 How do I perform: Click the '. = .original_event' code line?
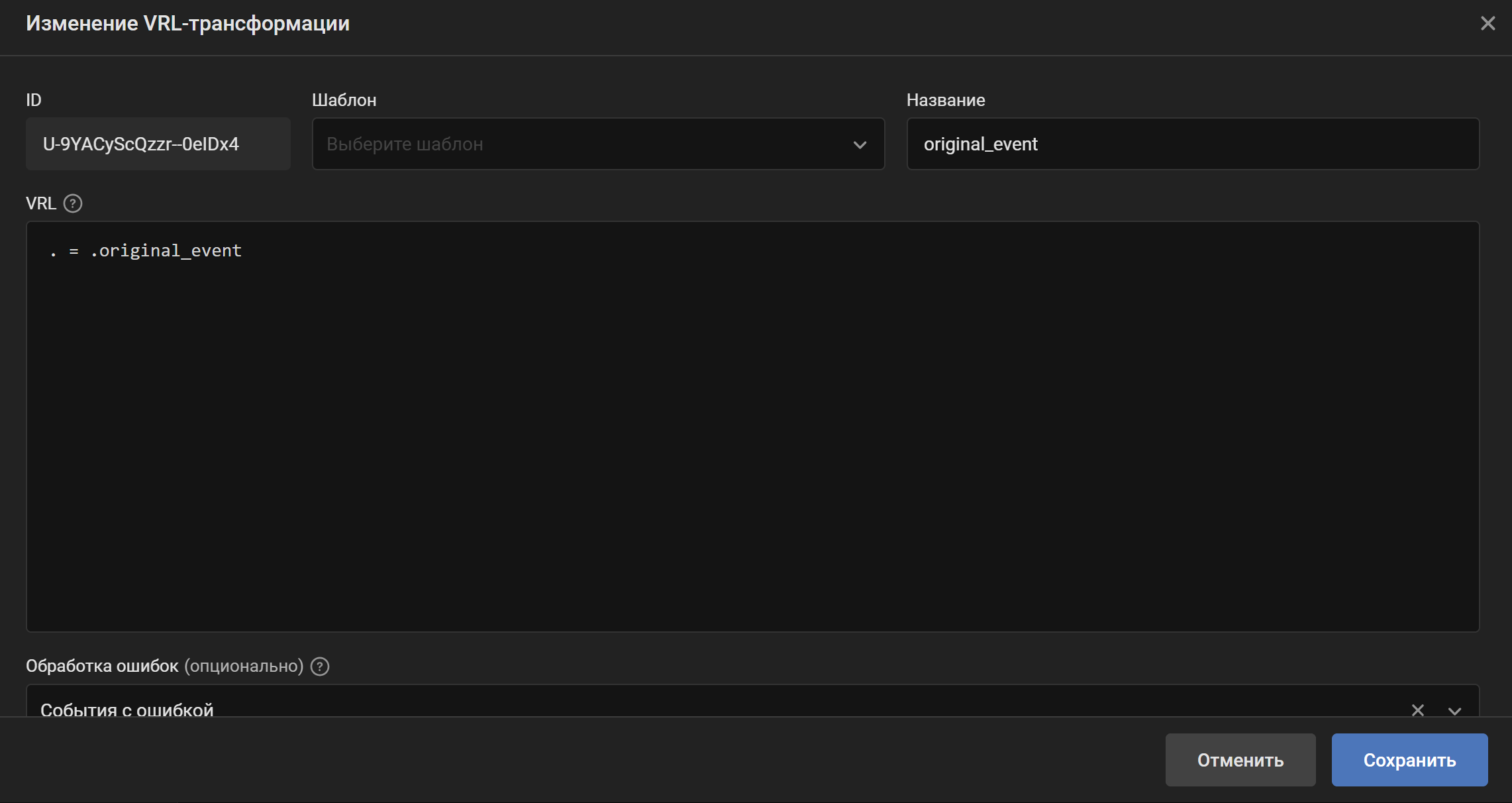(146, 250)
